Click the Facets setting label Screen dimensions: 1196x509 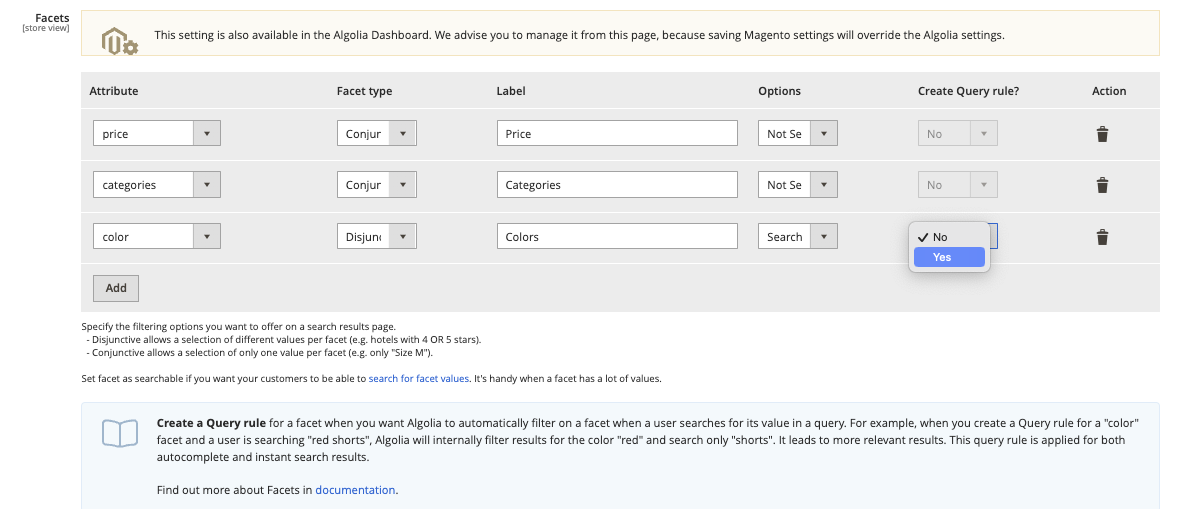(52, 18)
